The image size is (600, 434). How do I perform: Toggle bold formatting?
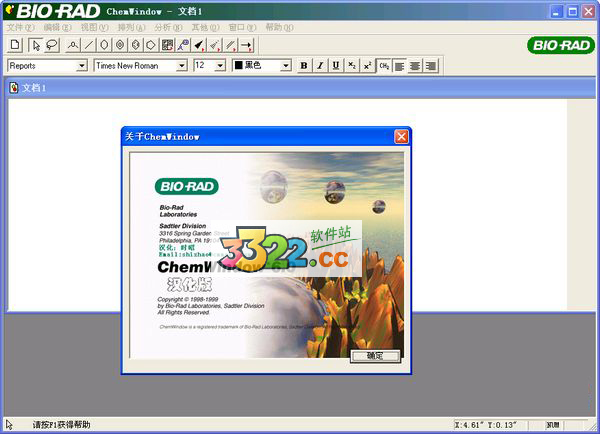(304, 66)
